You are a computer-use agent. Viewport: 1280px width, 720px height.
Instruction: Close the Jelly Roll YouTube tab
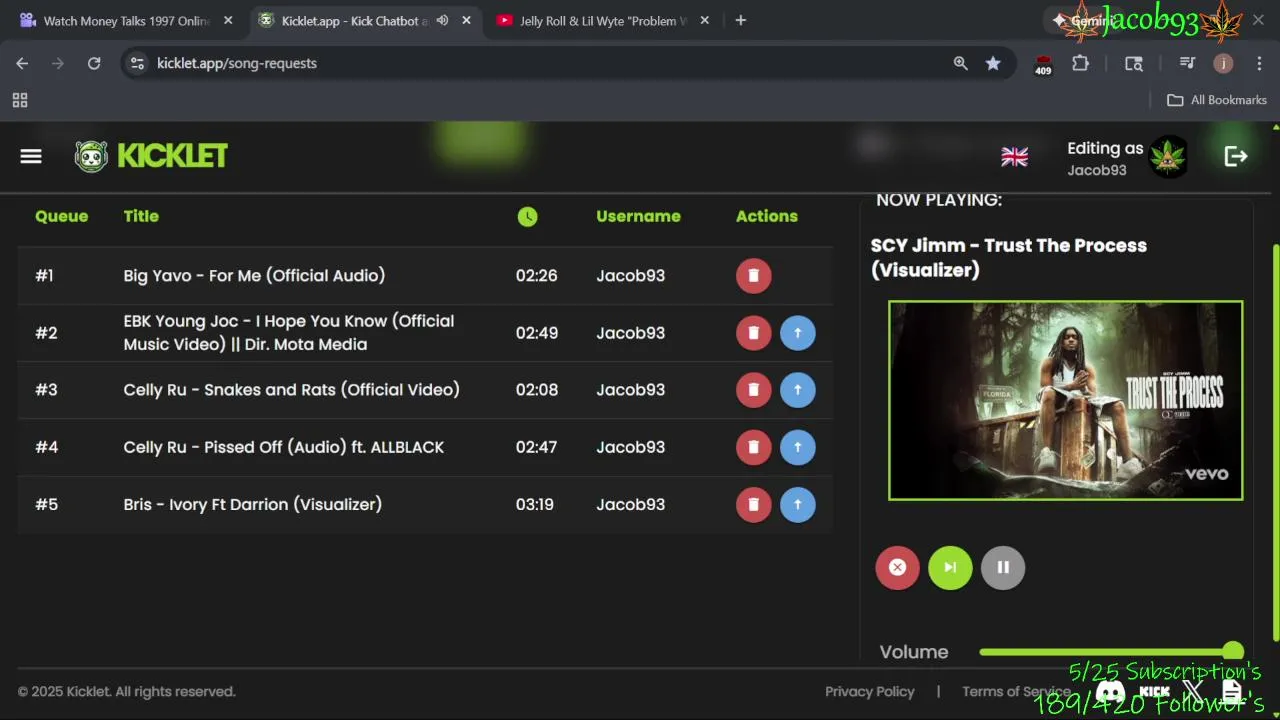pos(704,20)
